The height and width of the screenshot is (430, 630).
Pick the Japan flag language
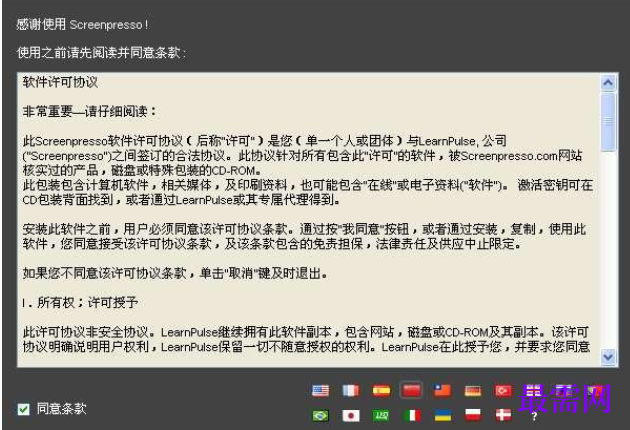tap(351, 415)
